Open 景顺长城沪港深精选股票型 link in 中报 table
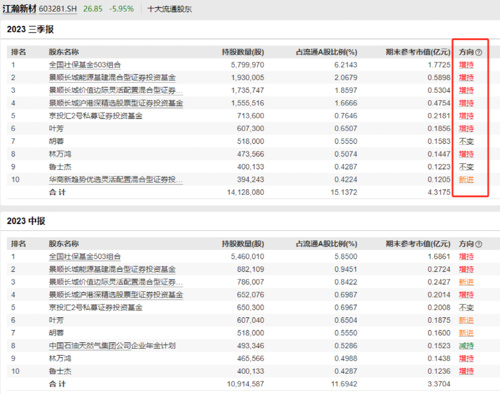 point(116,295)
